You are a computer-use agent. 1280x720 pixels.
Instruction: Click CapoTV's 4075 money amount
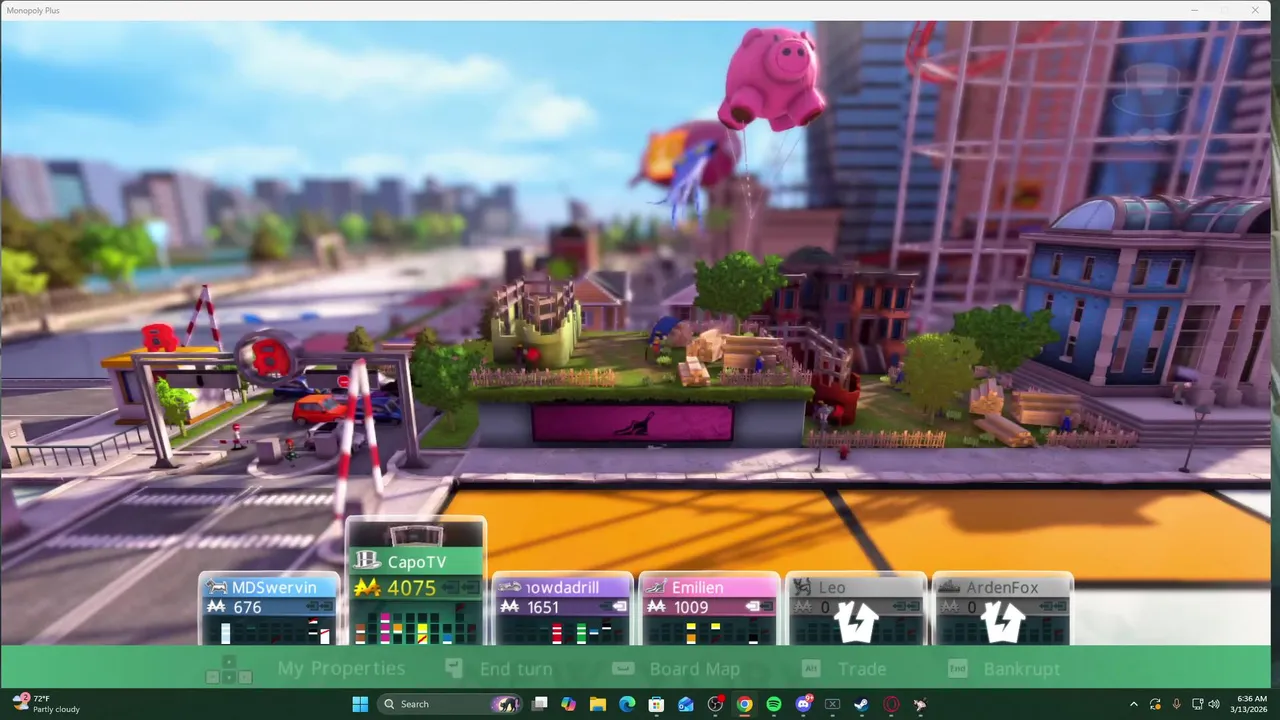(411, 588)
